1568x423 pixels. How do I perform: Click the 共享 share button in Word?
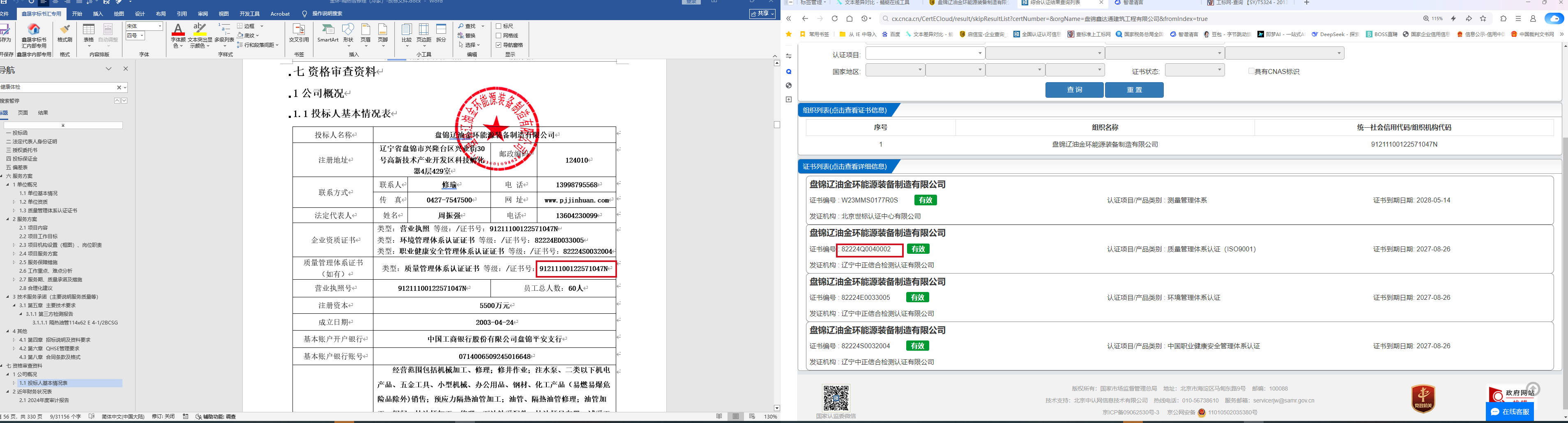click(x=762, y=14)
